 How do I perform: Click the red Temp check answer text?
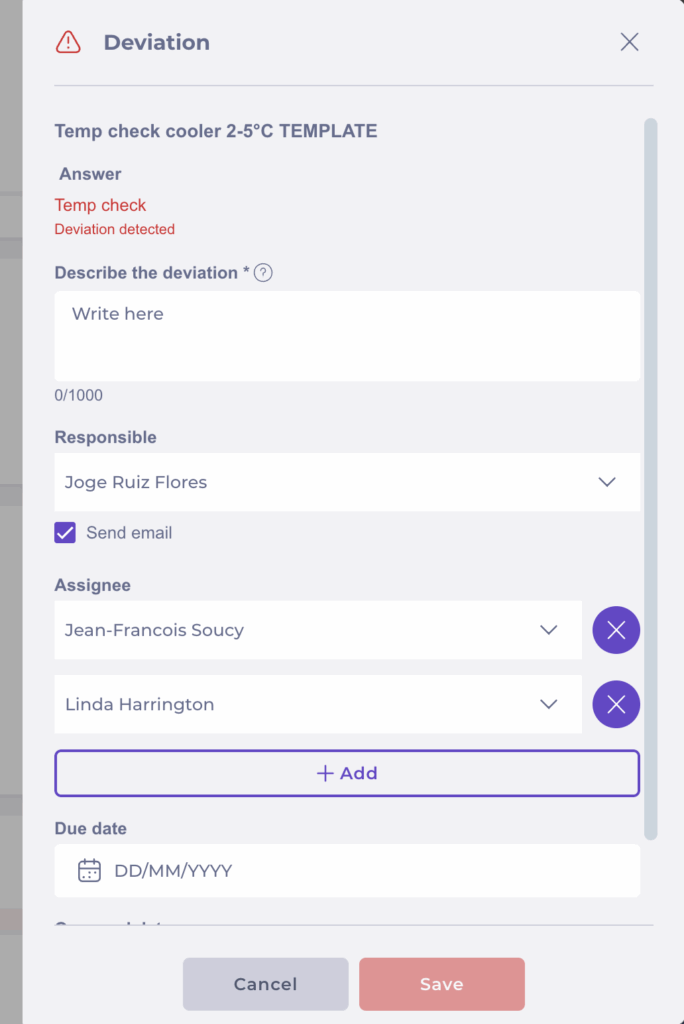tap(100, 205)
